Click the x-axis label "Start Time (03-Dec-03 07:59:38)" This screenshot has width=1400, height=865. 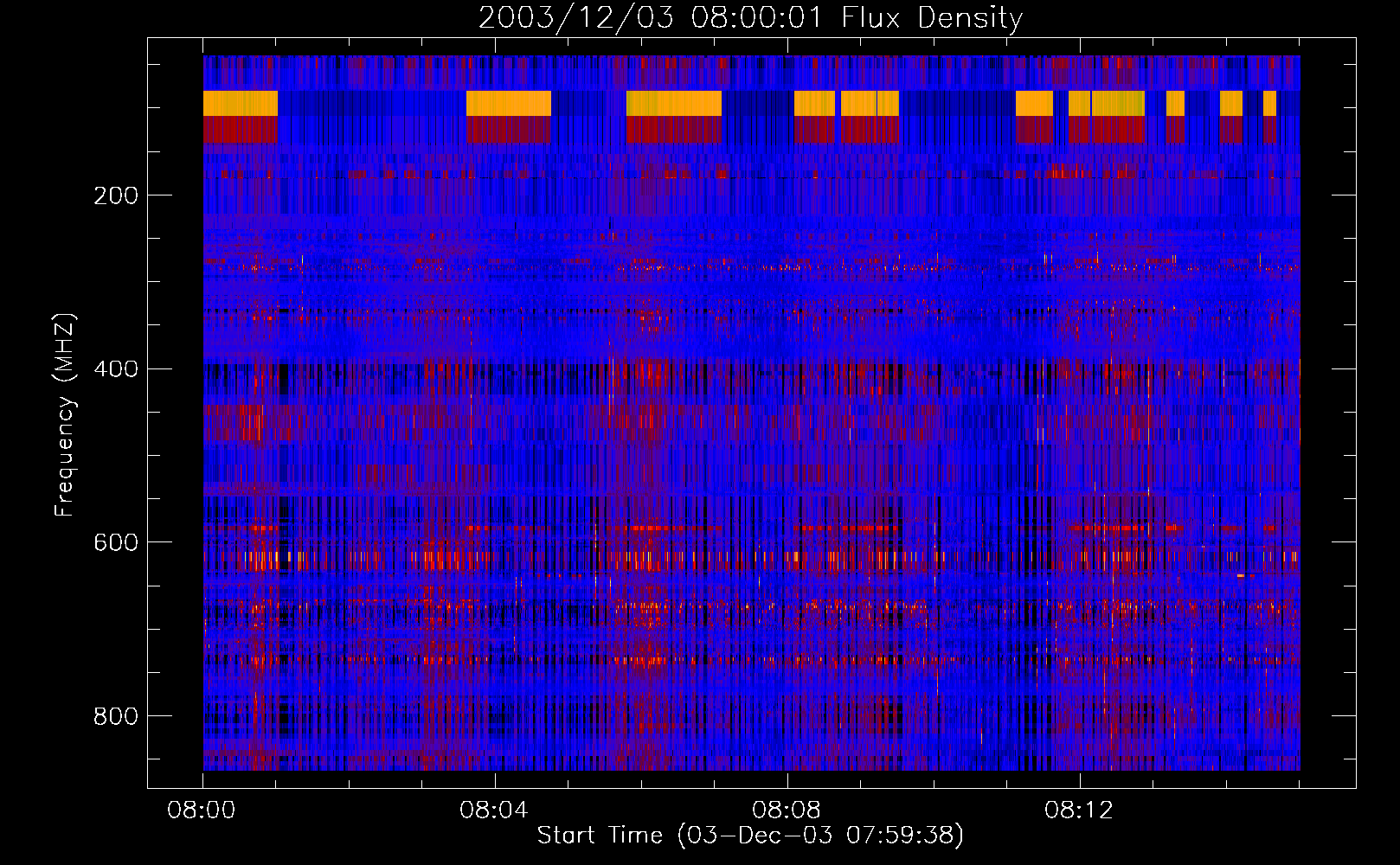750,836
